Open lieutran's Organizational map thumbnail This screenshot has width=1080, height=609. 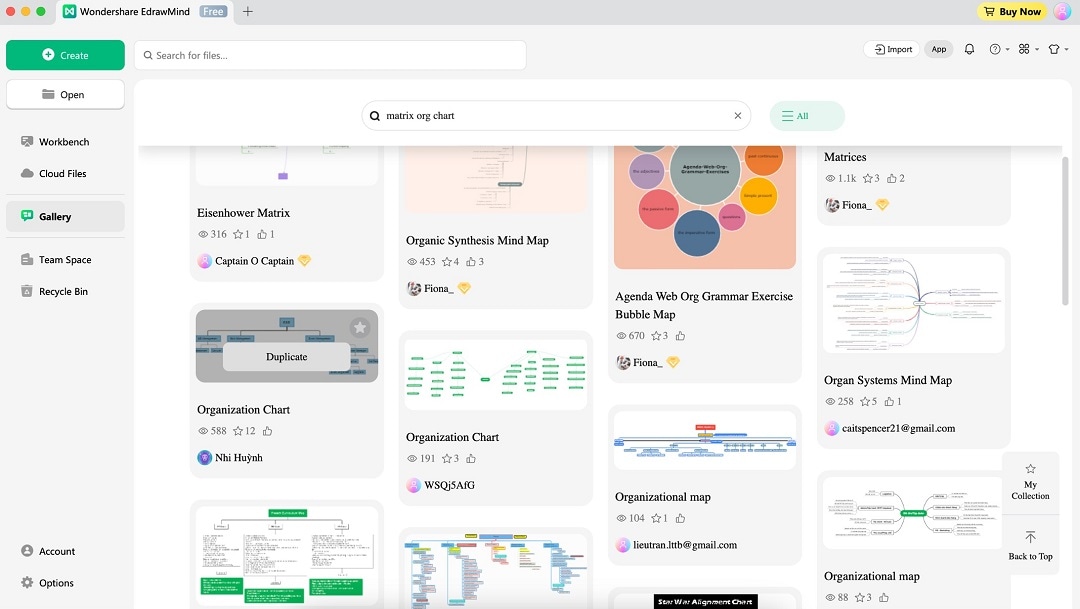coord(705,440)
